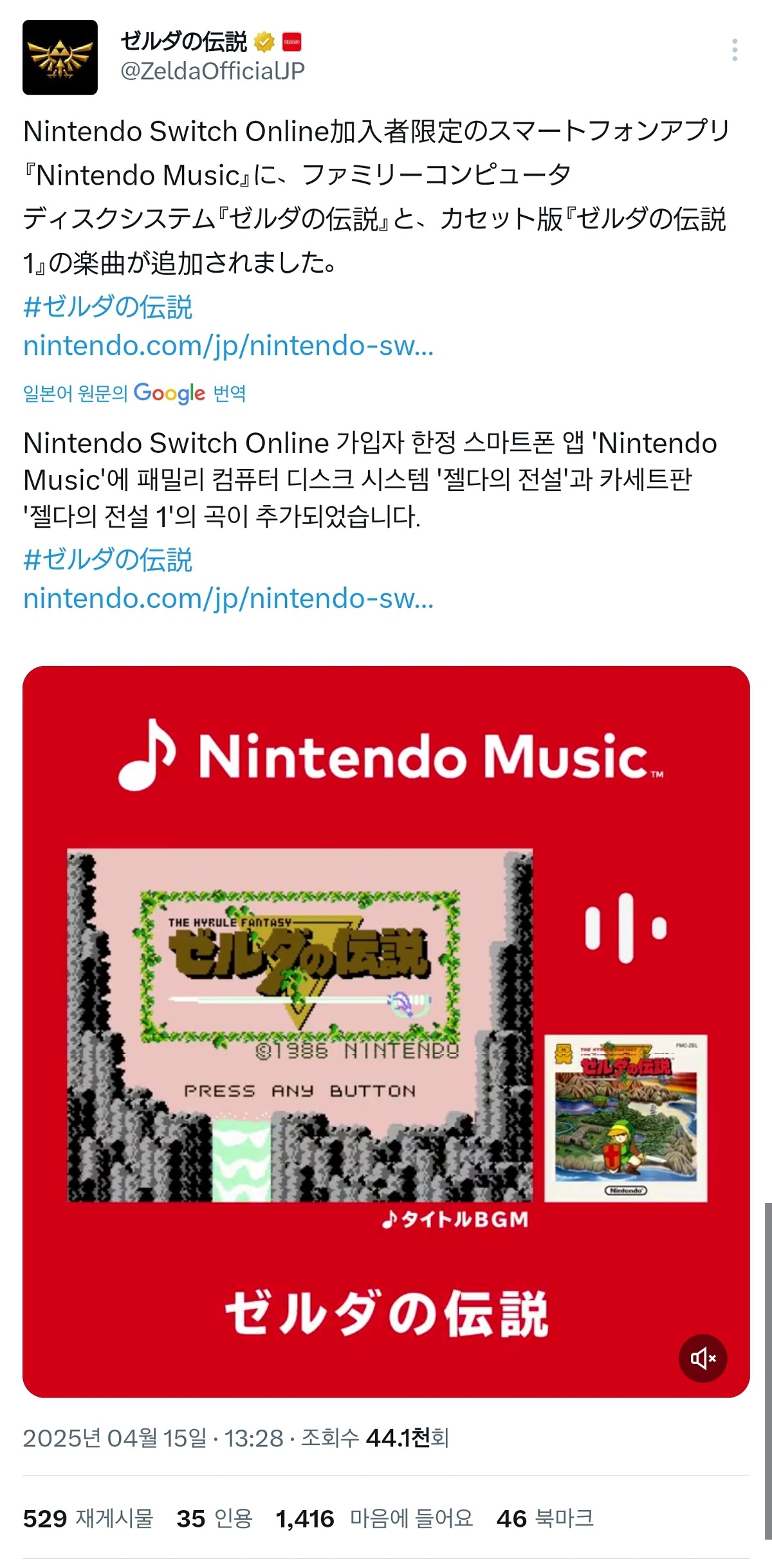Click the white audio equalizer bars icon
772x1568 pixels.
[625, 928]
